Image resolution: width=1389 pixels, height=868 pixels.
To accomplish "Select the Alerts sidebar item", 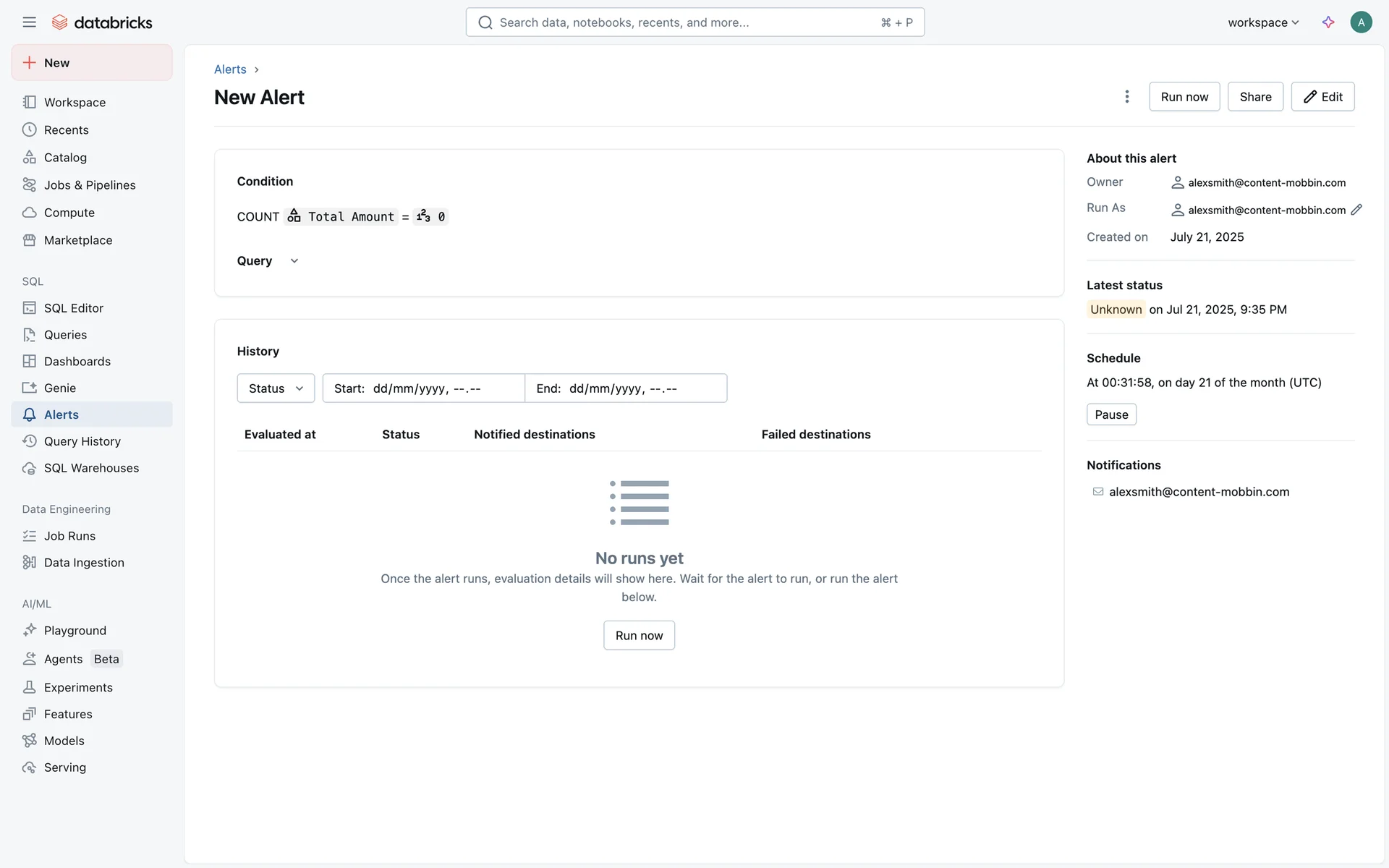I will [x=61, y=414].
